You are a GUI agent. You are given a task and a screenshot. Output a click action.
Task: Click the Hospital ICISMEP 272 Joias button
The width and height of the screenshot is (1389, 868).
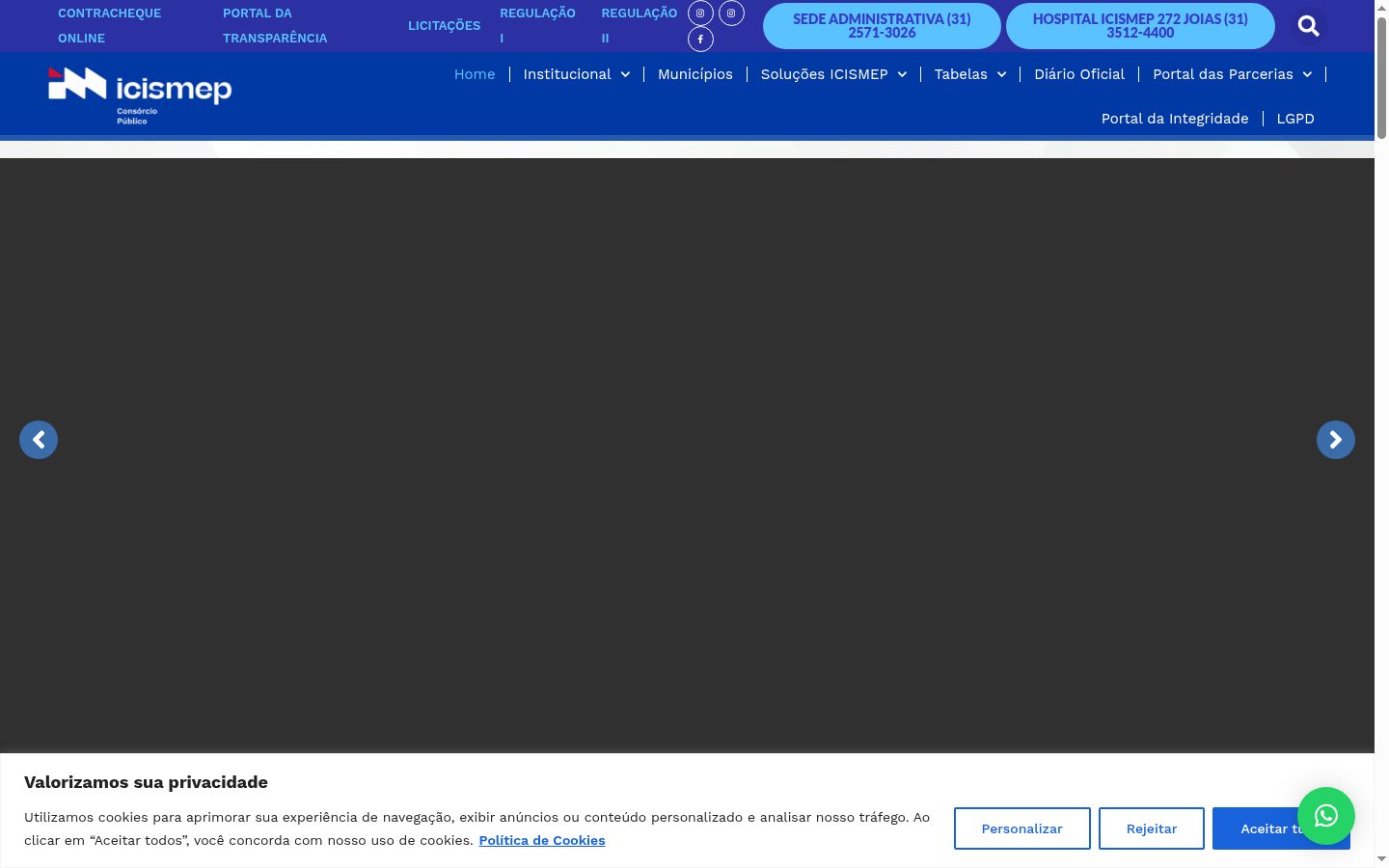point(1140,26)
